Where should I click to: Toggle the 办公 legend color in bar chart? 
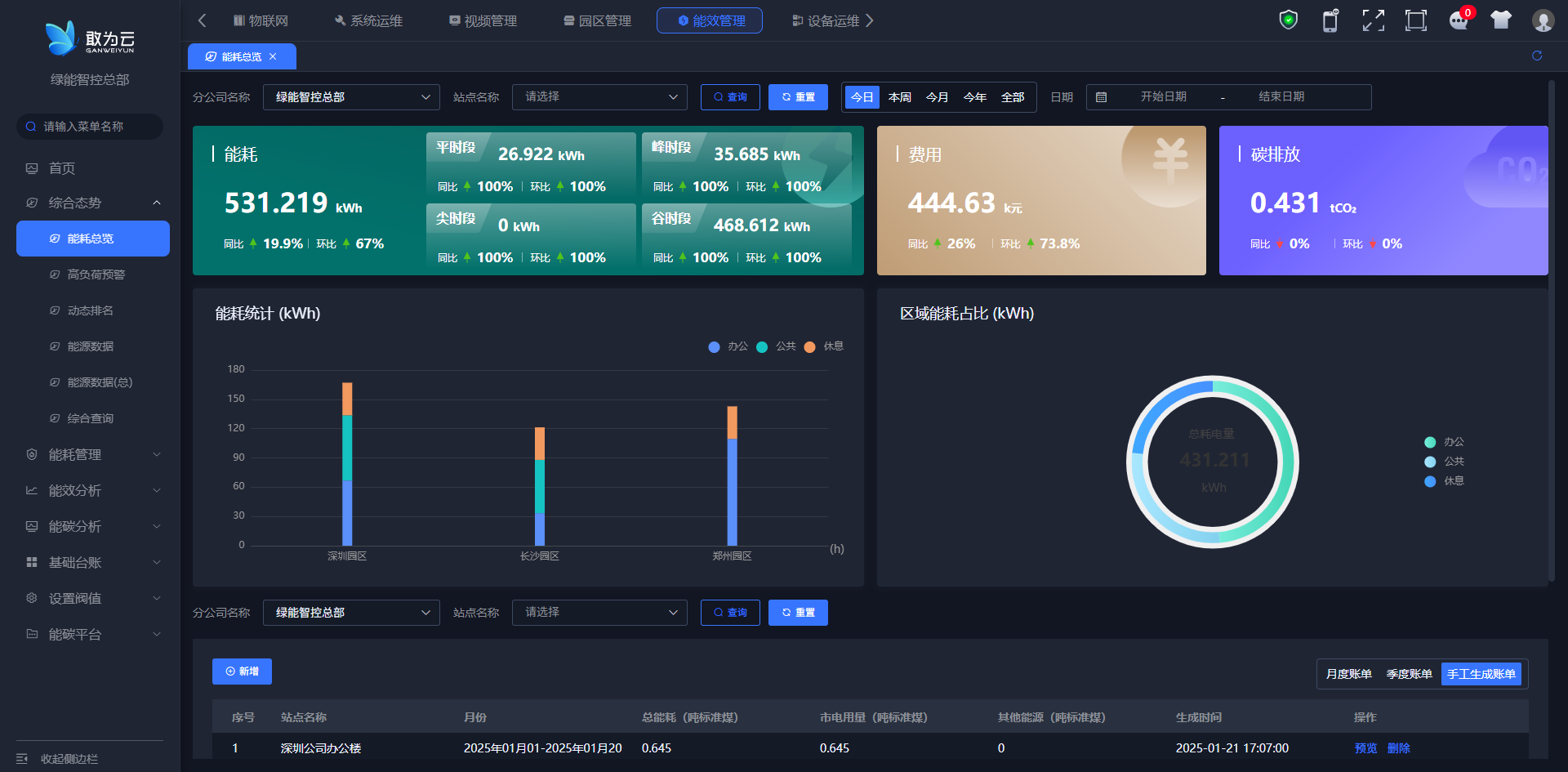(x=715, y=347)
